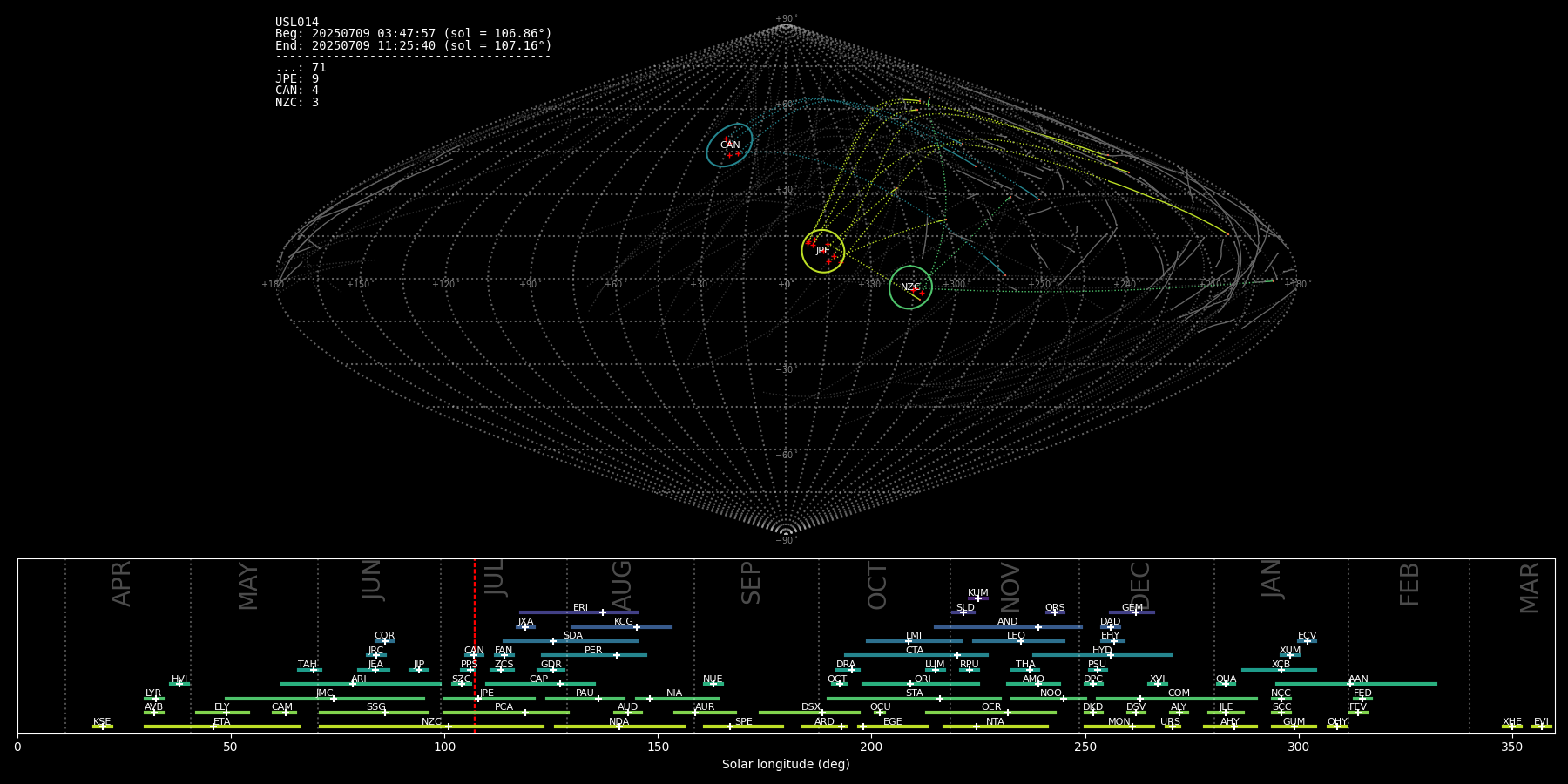Select the ETA shower label on the timeline
This screenshot has width=1568, height=784.
[x=222, y=722]
